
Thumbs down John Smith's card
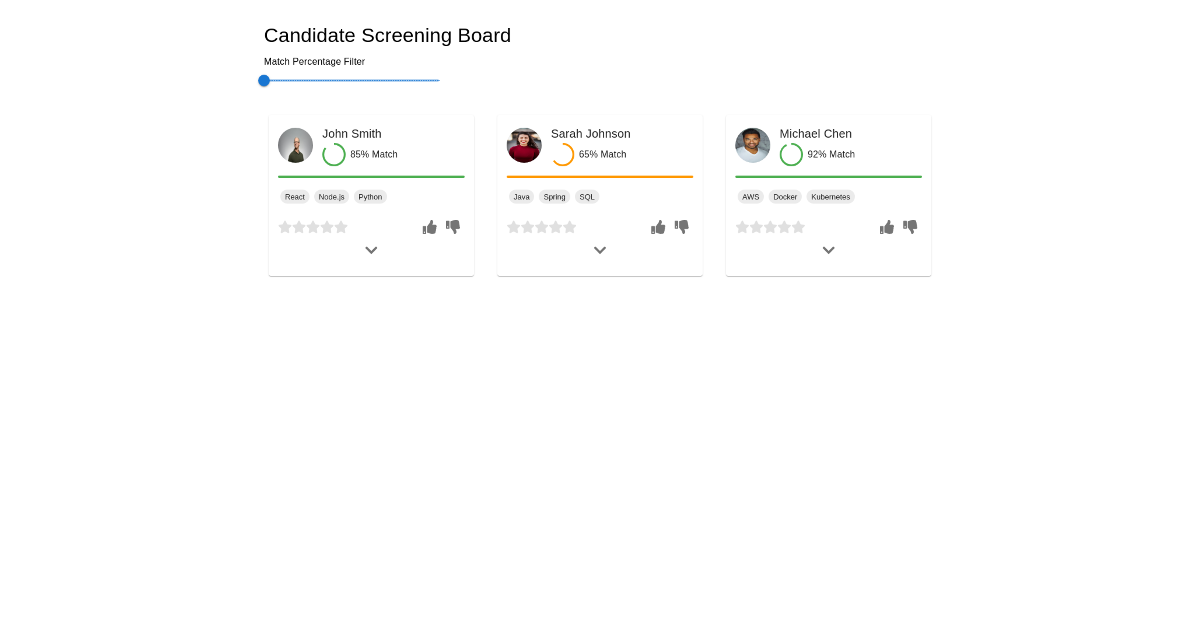pos(453,227)
